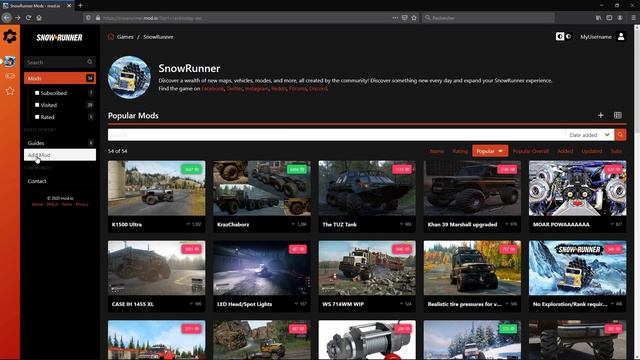Sort mods by Name
This screenshot has width=640, height=360.
point(437,151)
